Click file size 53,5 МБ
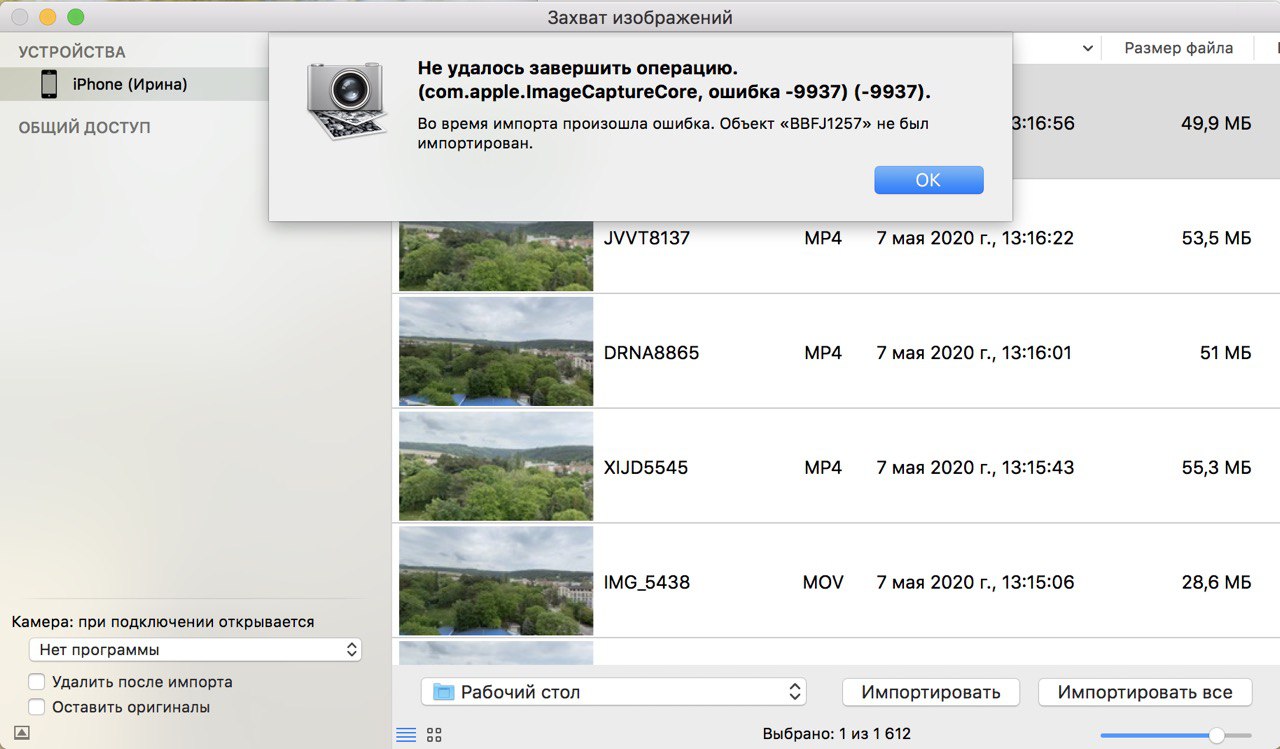This screenshot has height=749, width=1280. coord(1216,238)
